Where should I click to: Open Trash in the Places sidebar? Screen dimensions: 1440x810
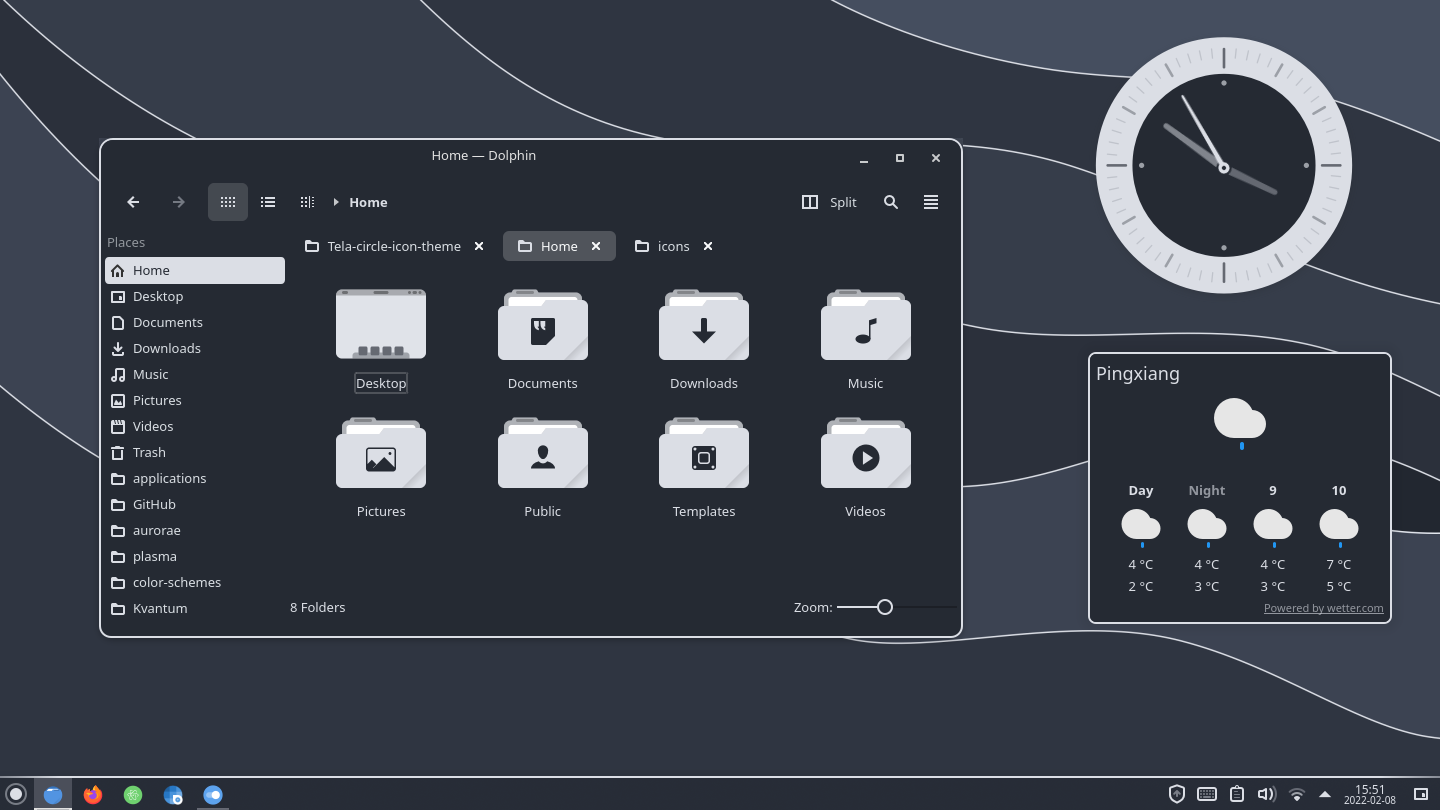pyautogui.click(x=195, y=452)
